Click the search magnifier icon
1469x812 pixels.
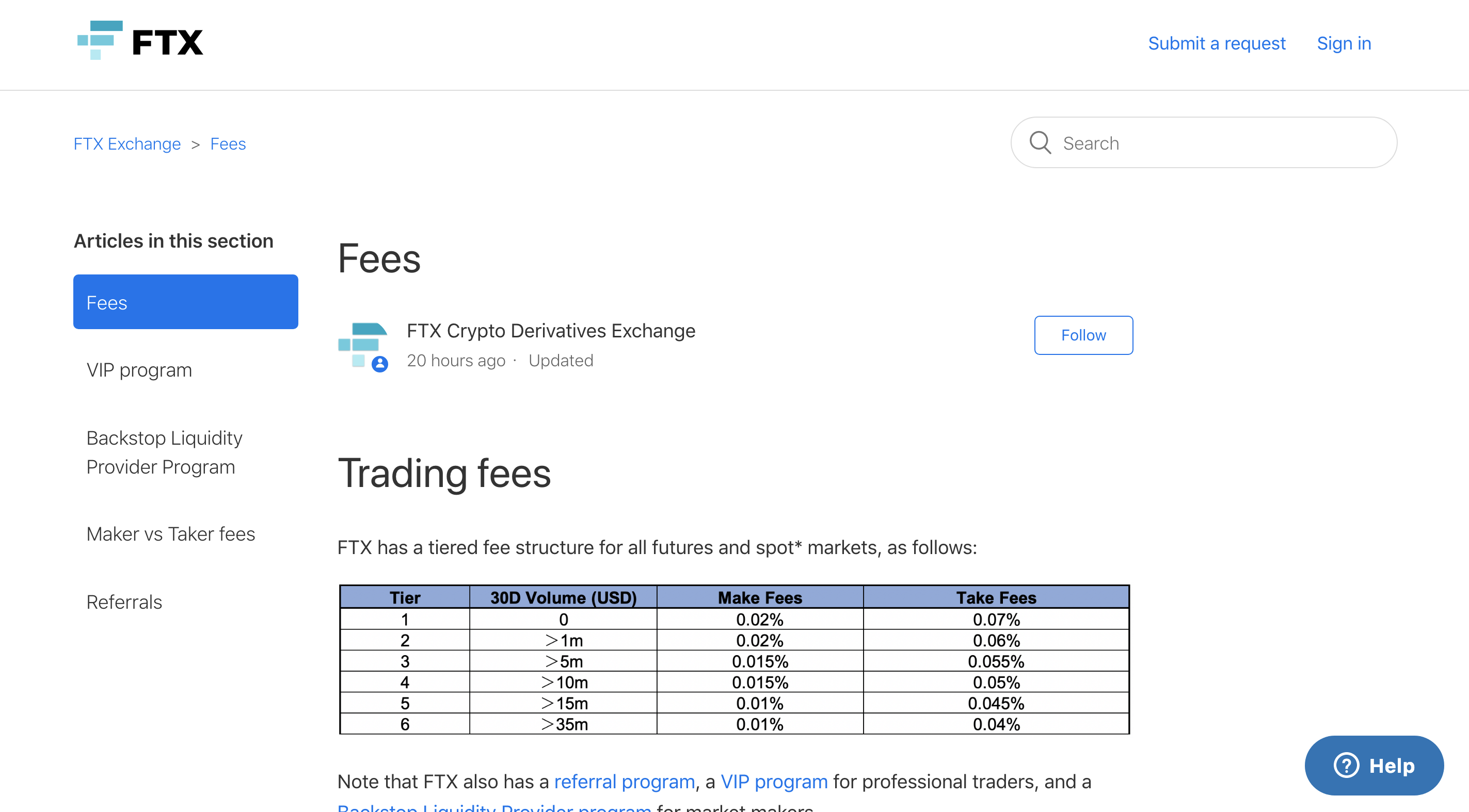1040,142
